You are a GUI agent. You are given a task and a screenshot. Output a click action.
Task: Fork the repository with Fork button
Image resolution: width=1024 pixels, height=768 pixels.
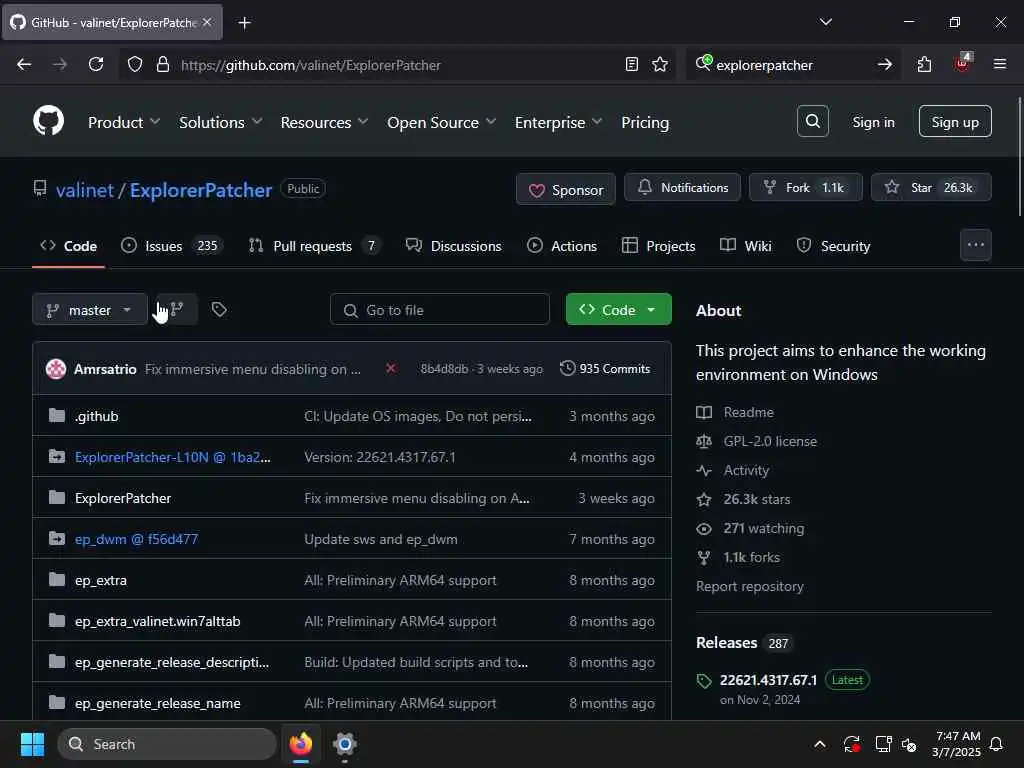click(805, 187)
